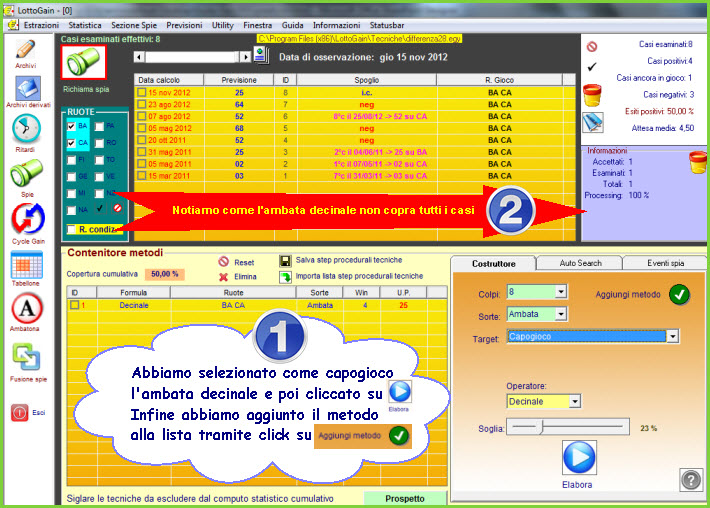710x508 pixels.
Task: Click the Prospetto button
Action: pos(405,498)
